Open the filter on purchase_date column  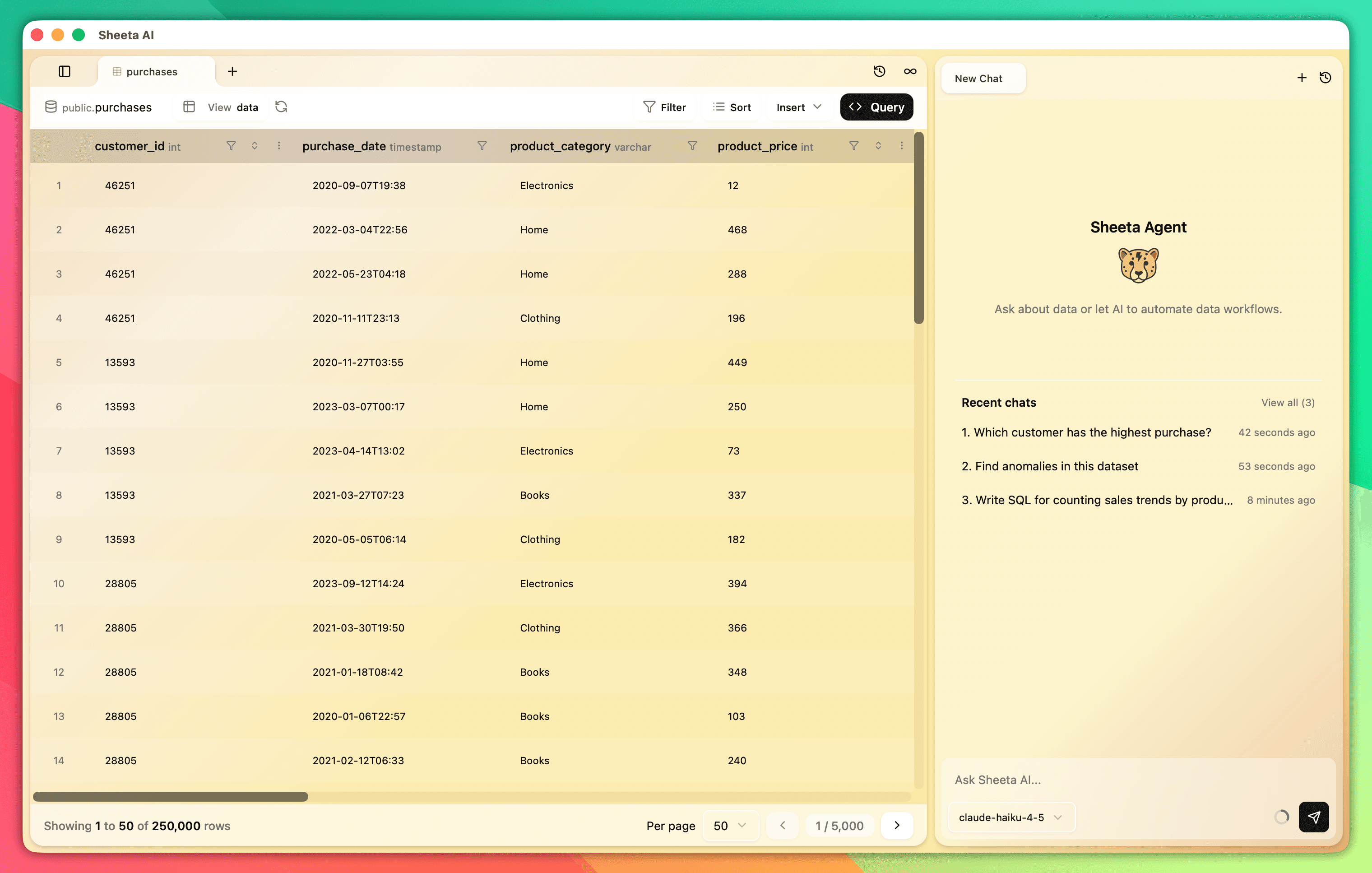tap(482, 146)
